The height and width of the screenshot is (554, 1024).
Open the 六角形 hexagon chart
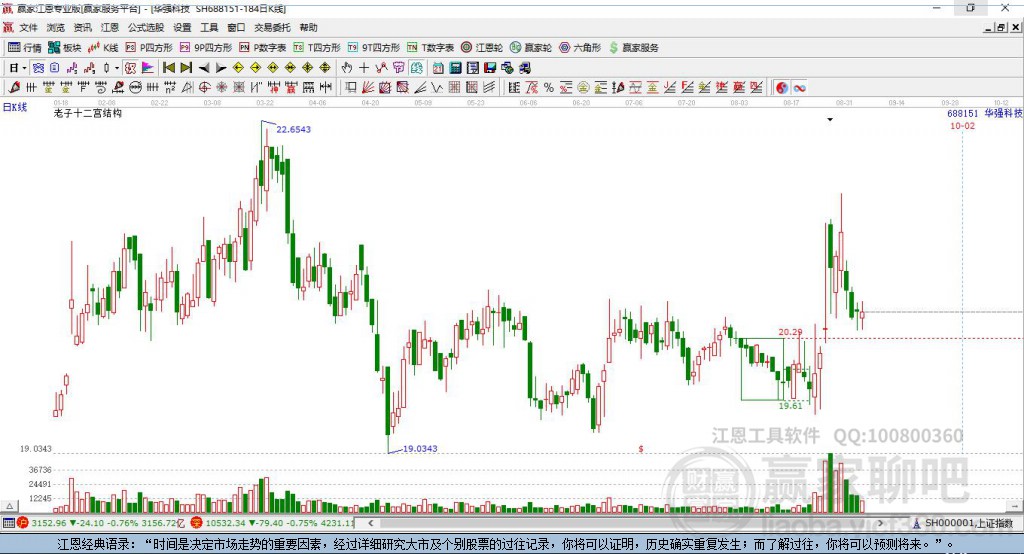point(581,48)
